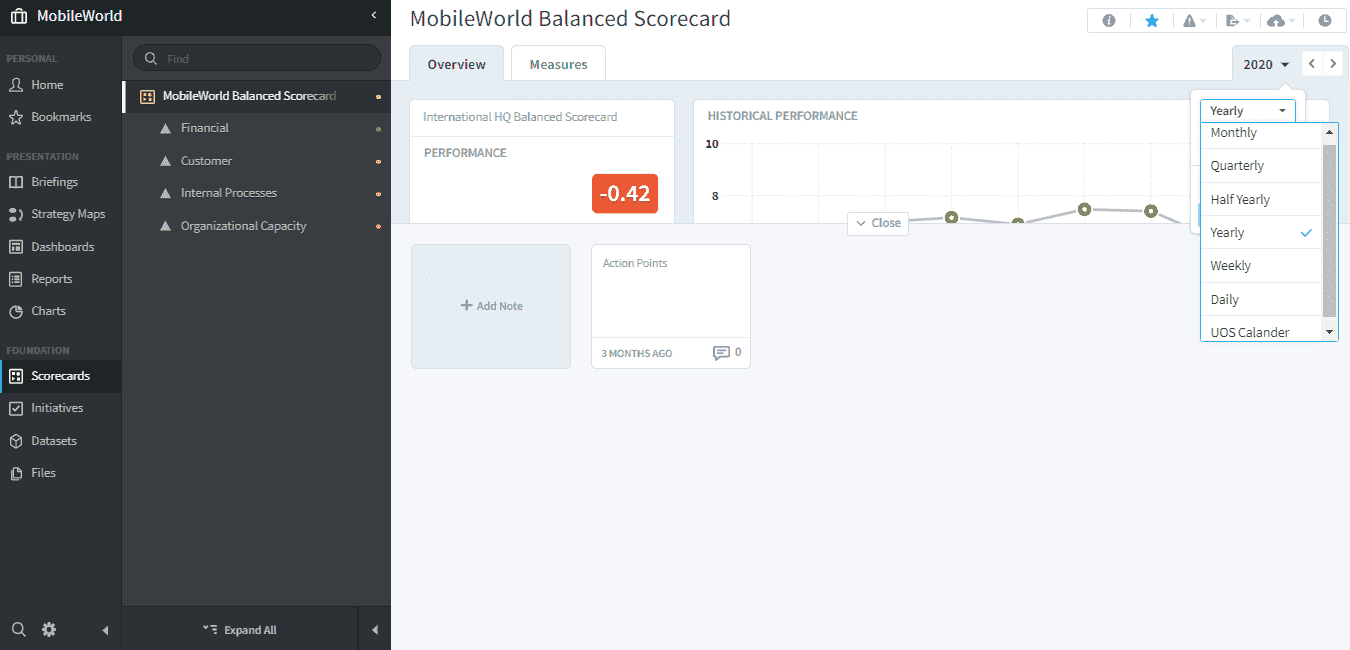Open Scorecards in the sidebar

(60, 376)
